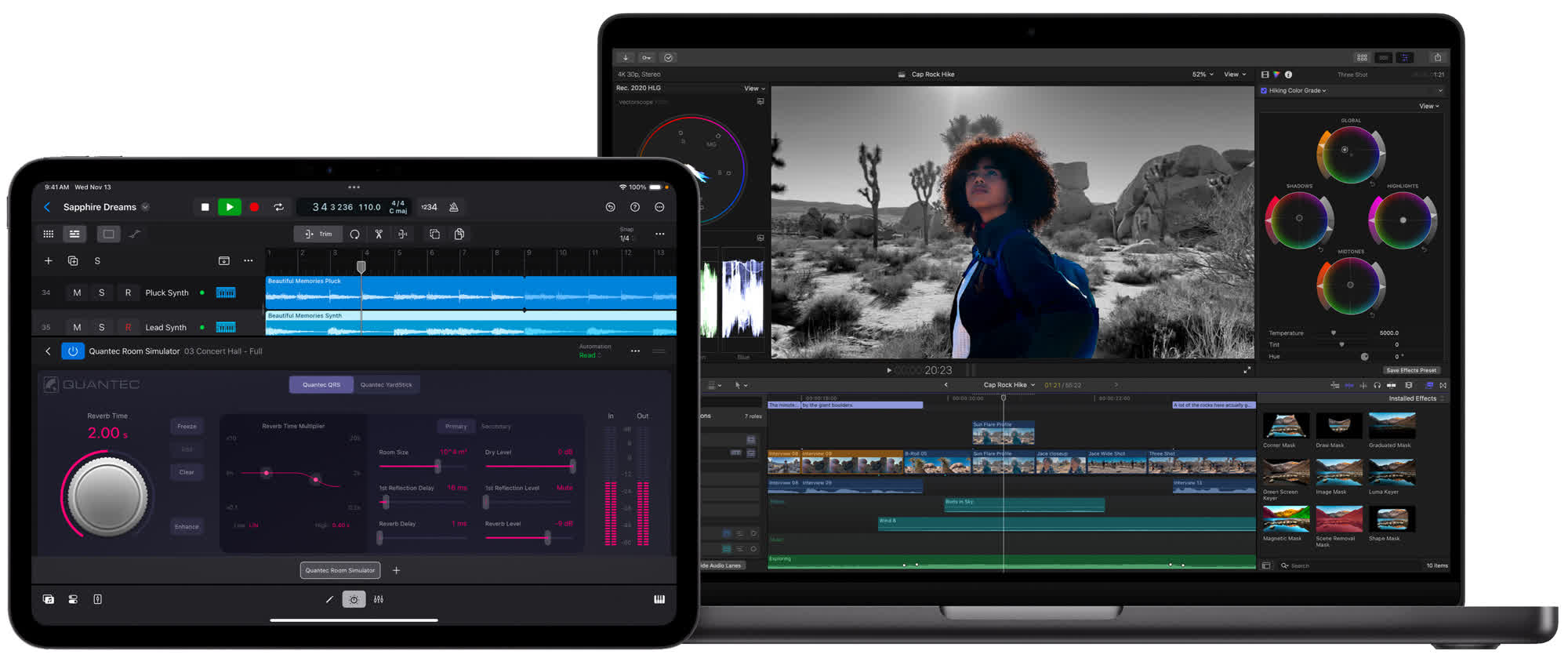Mute the Pluck Synth track
This screenshot has width=1568, height=658.
(77, 293)
